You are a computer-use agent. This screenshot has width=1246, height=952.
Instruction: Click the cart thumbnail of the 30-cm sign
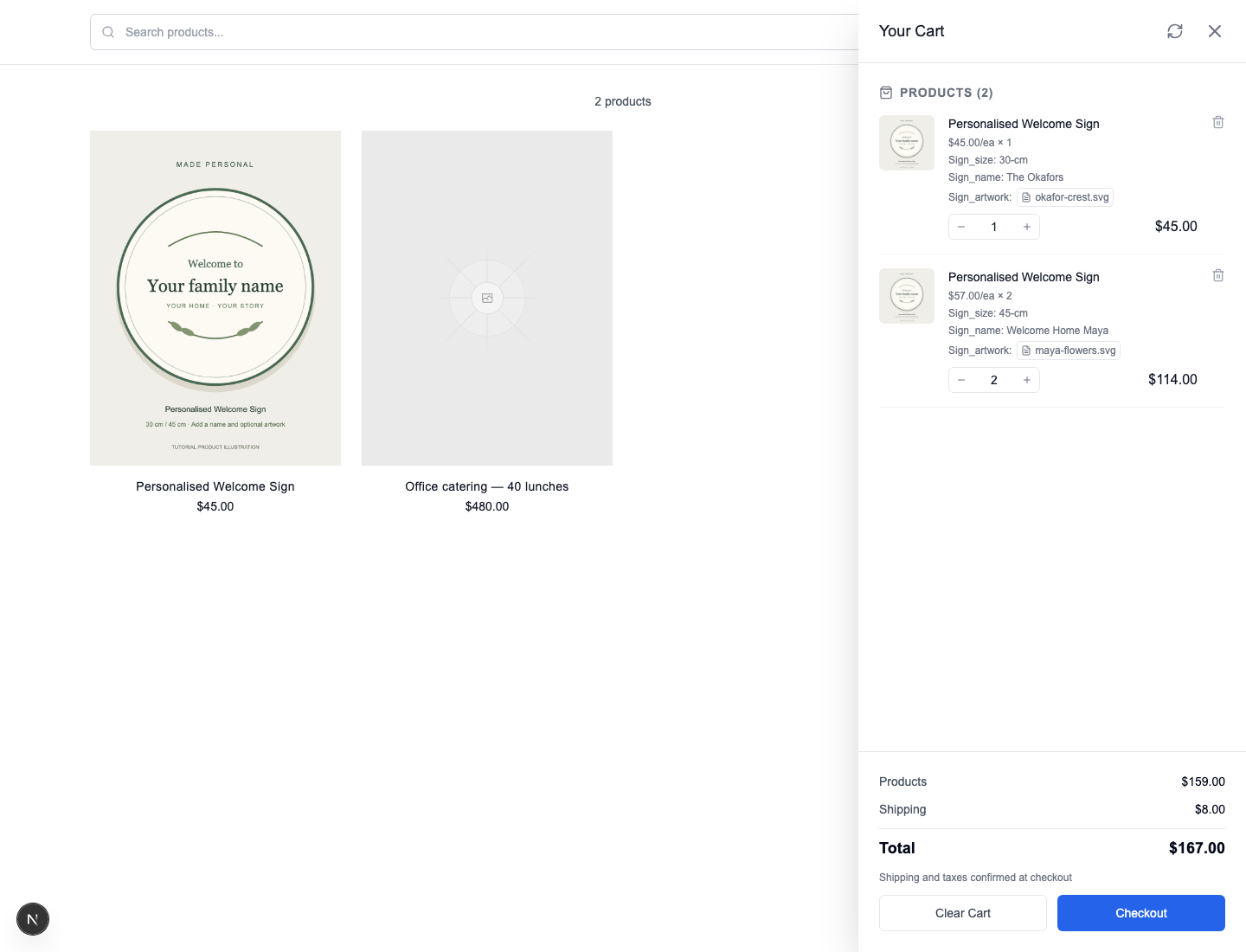click(x=907, y=143)
